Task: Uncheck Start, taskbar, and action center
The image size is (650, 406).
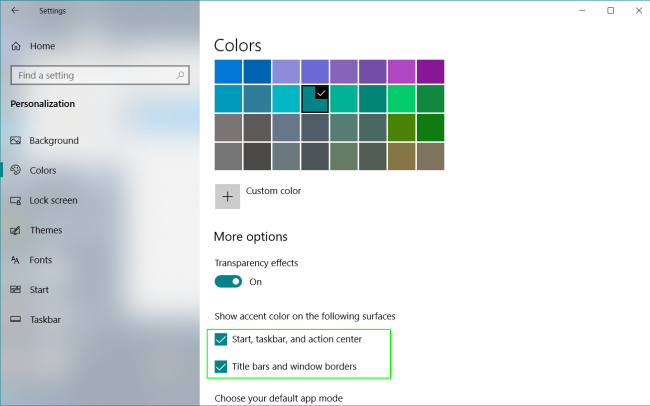Action: (x=221, y=339)
